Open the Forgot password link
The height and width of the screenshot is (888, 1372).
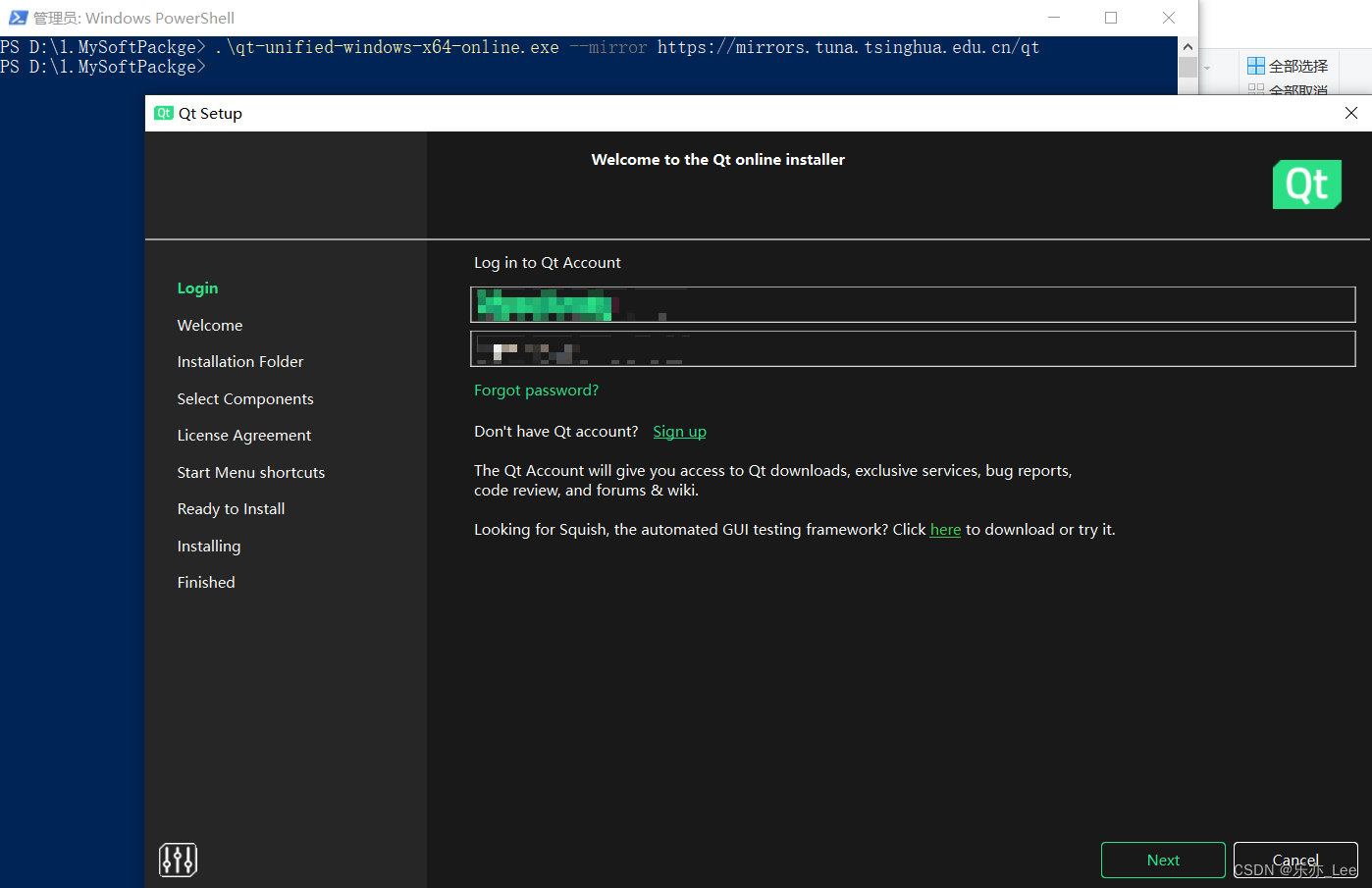pyautogui.click(x=536, y=391)
